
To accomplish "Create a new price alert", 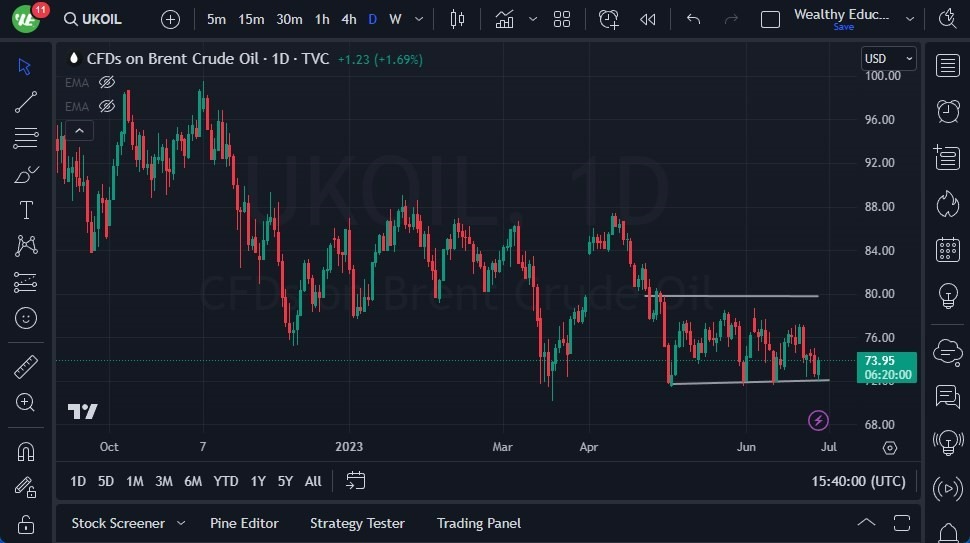I will [609, 19].
